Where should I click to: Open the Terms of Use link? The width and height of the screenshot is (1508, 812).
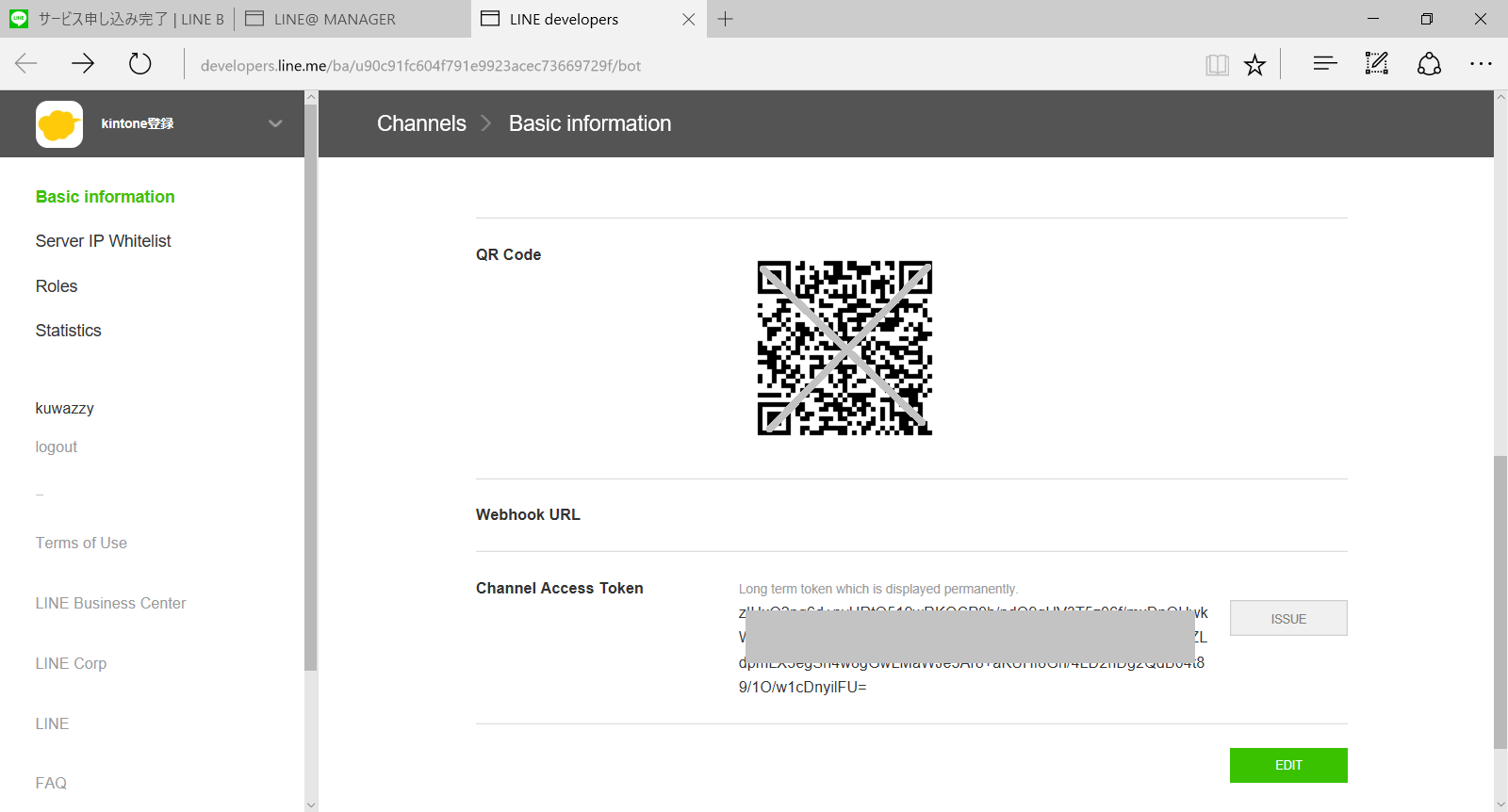pos(81,543)
